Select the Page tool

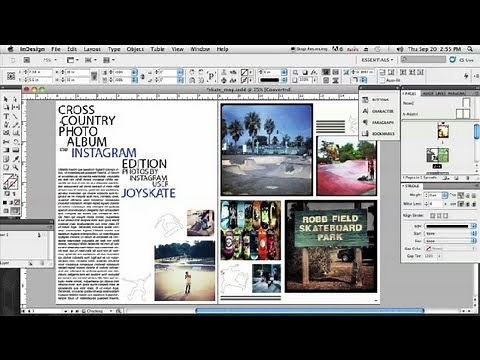(6, 107)
